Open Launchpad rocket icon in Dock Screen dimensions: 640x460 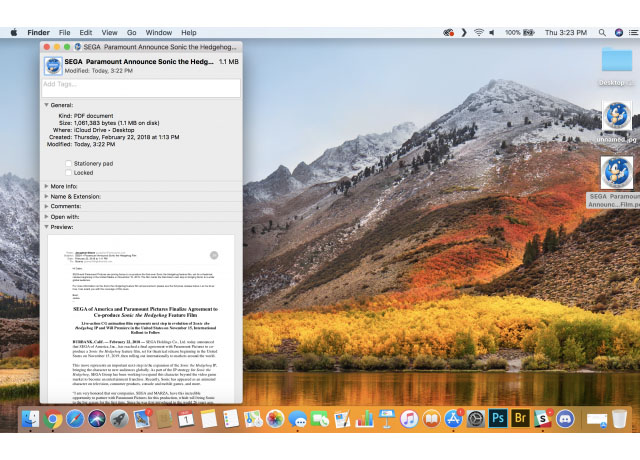[x=119, y=419]
